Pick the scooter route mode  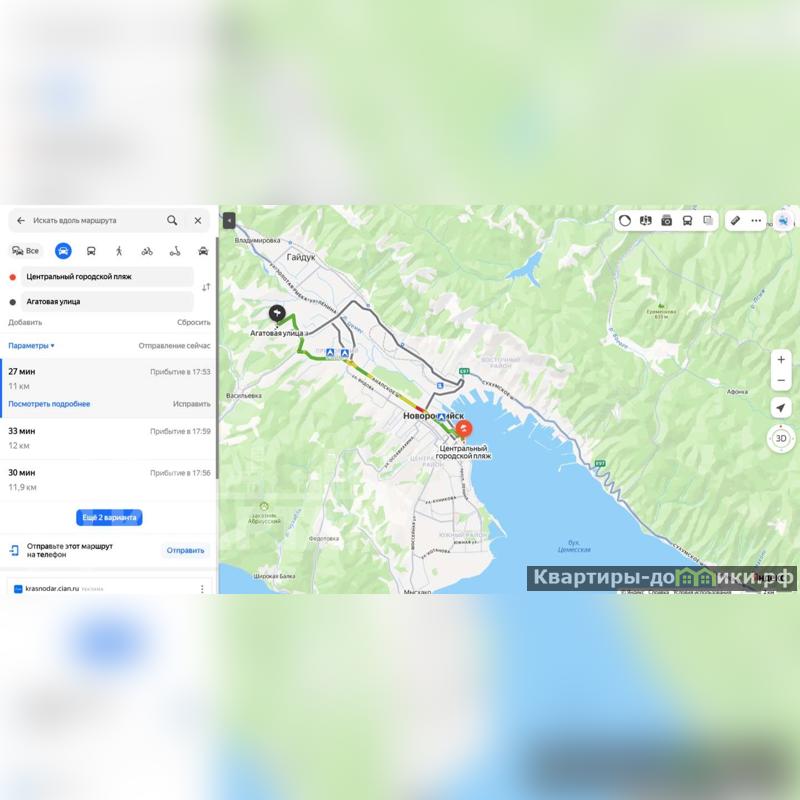coord(175,251)
